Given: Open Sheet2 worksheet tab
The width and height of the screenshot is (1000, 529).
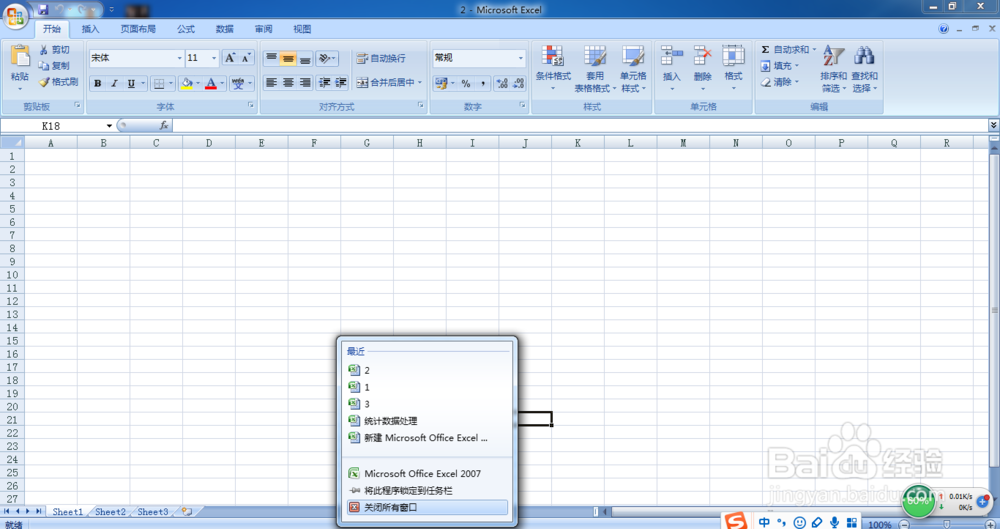Looking at the screenshot, I should 110,512.
